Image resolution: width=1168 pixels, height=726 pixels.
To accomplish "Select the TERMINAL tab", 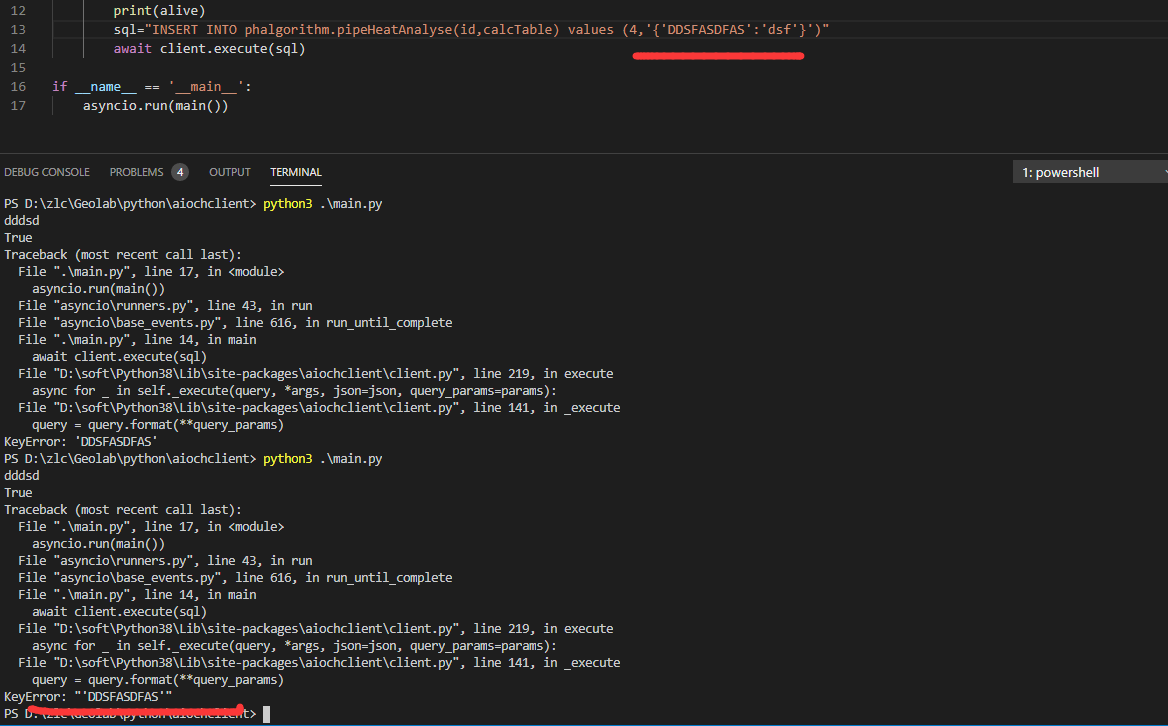I will [296, 172].
